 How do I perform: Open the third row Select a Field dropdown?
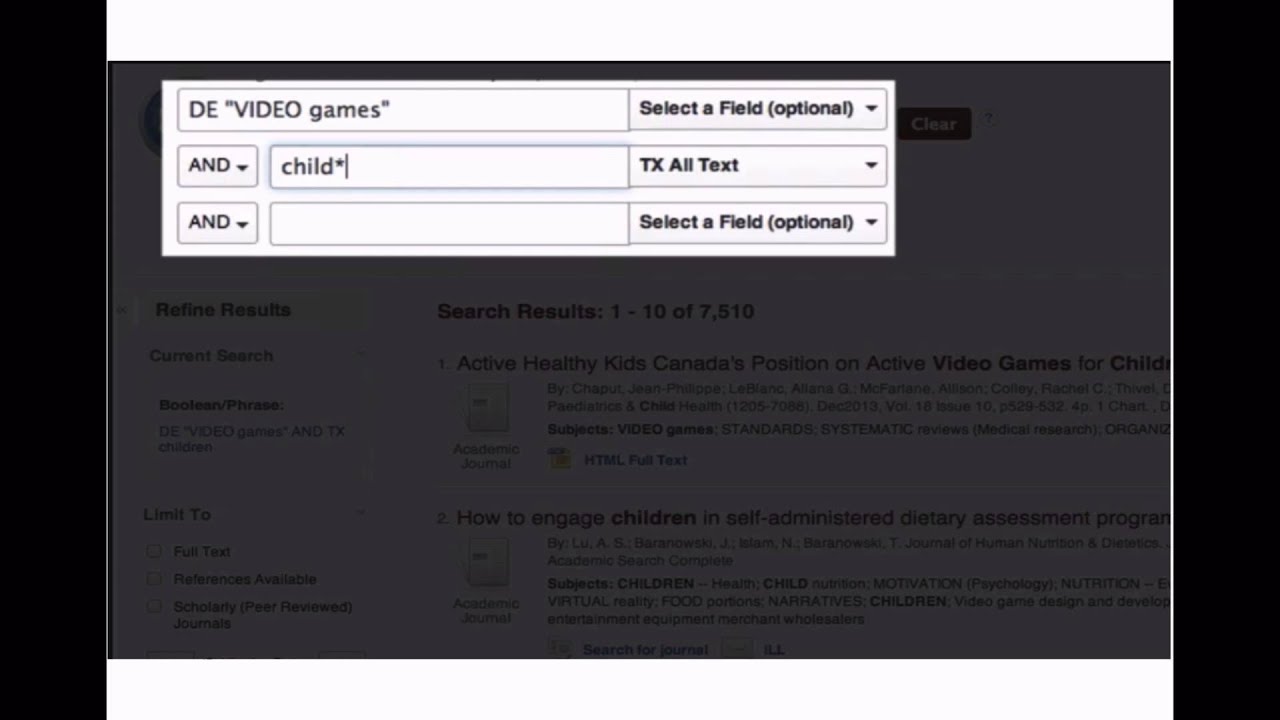(x=758, y=222)
